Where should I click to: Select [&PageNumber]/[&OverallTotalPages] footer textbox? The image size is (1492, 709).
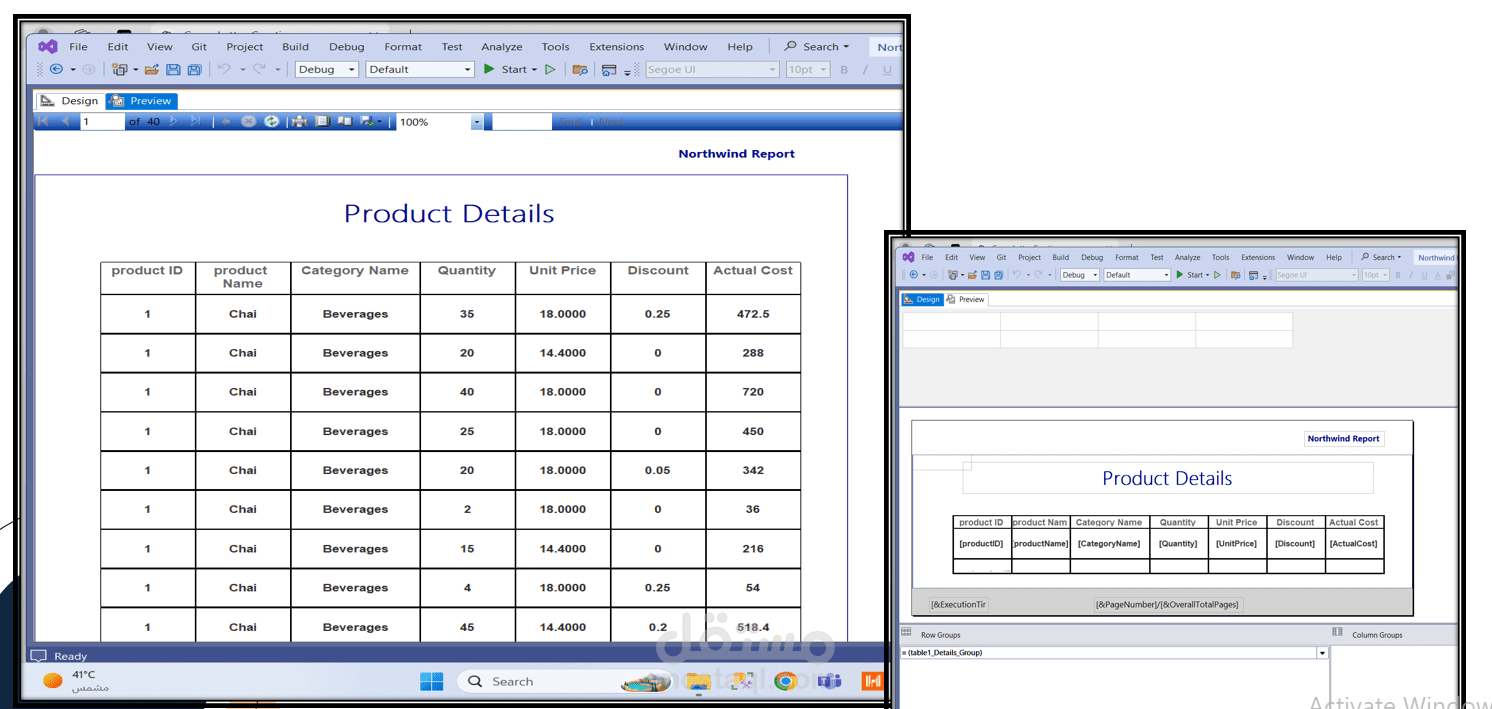coord(1167,604)
